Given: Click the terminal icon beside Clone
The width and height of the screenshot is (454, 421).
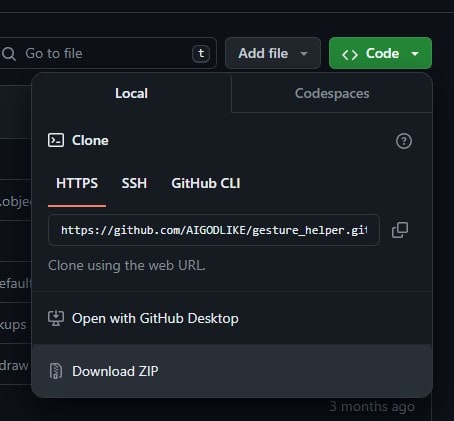Looking at the screenshot, I should 56,140.
